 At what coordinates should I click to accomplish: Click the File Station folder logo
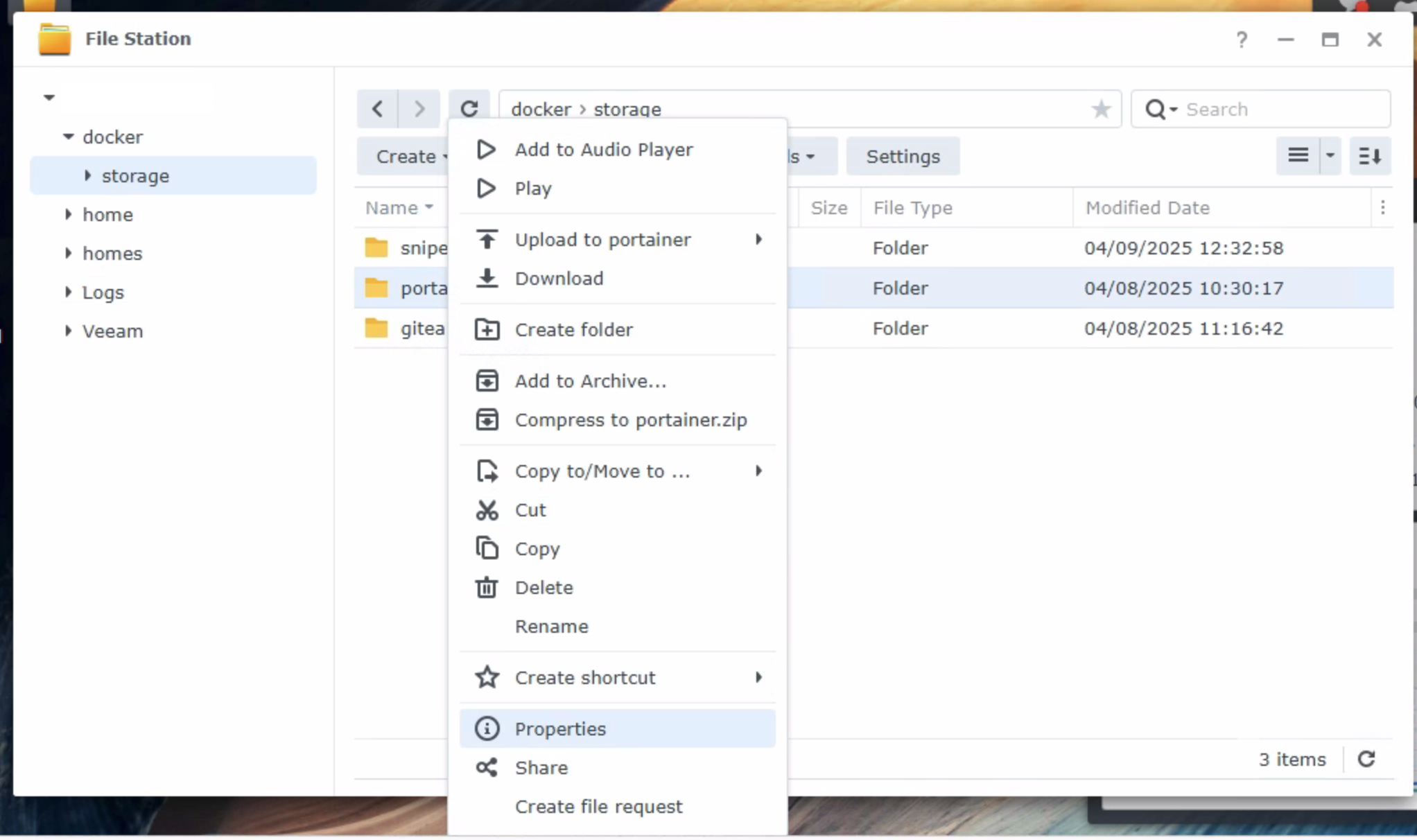[x=54, y=39]
